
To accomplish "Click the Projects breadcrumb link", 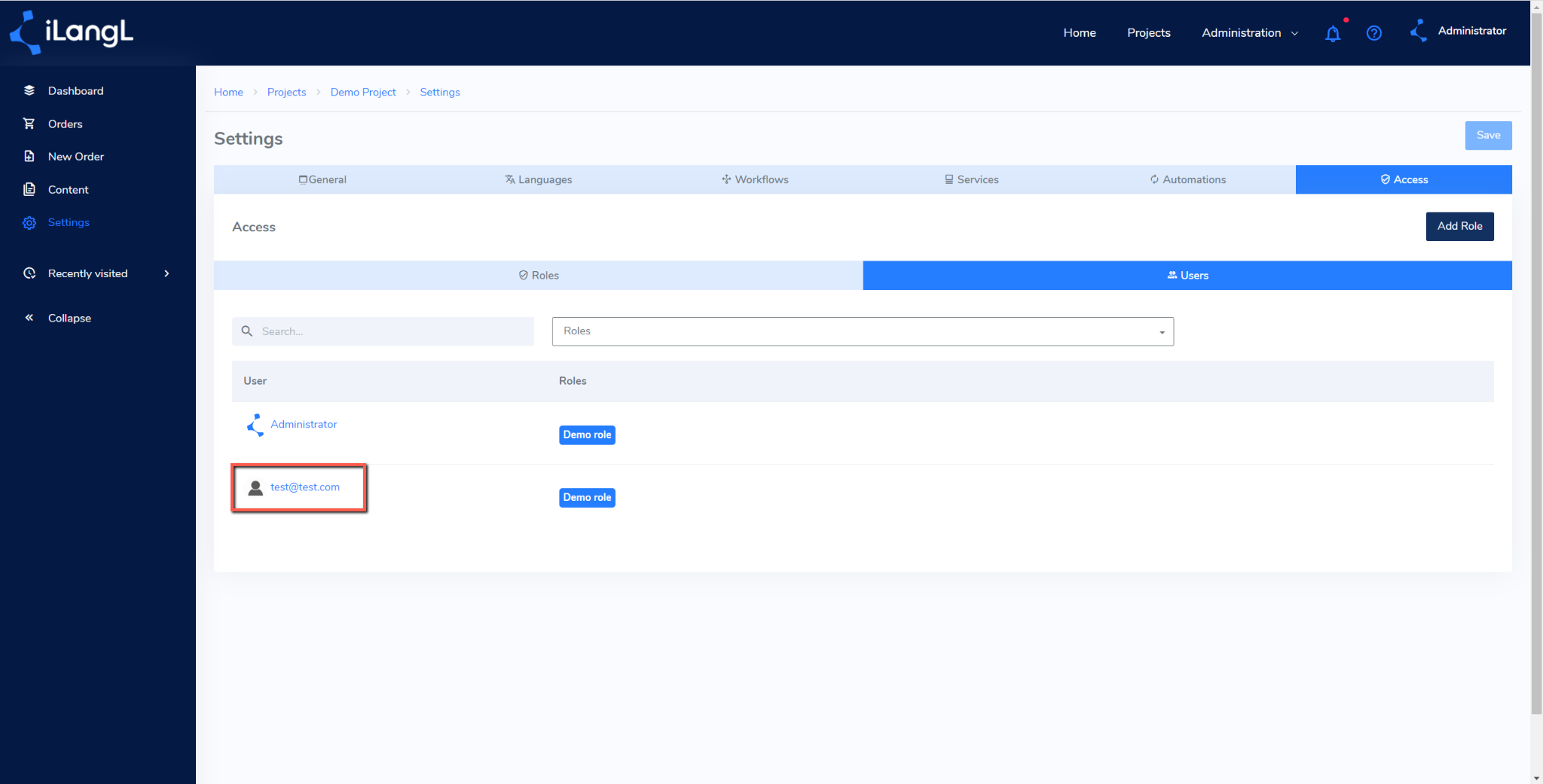I will [286, 92].
